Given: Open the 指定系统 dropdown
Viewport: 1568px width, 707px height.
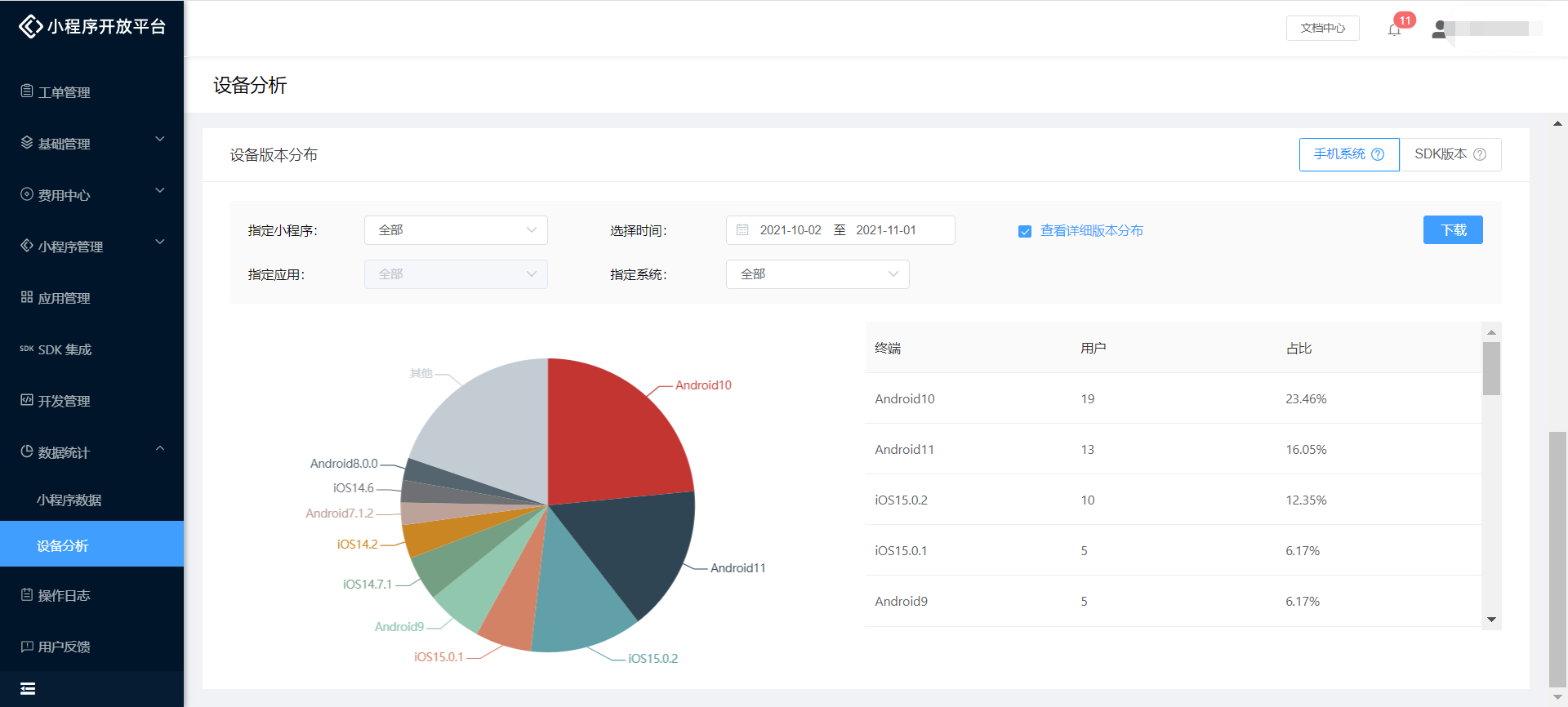Looking at the screenshot, I should pyautogui.click(x=817, y=274).
